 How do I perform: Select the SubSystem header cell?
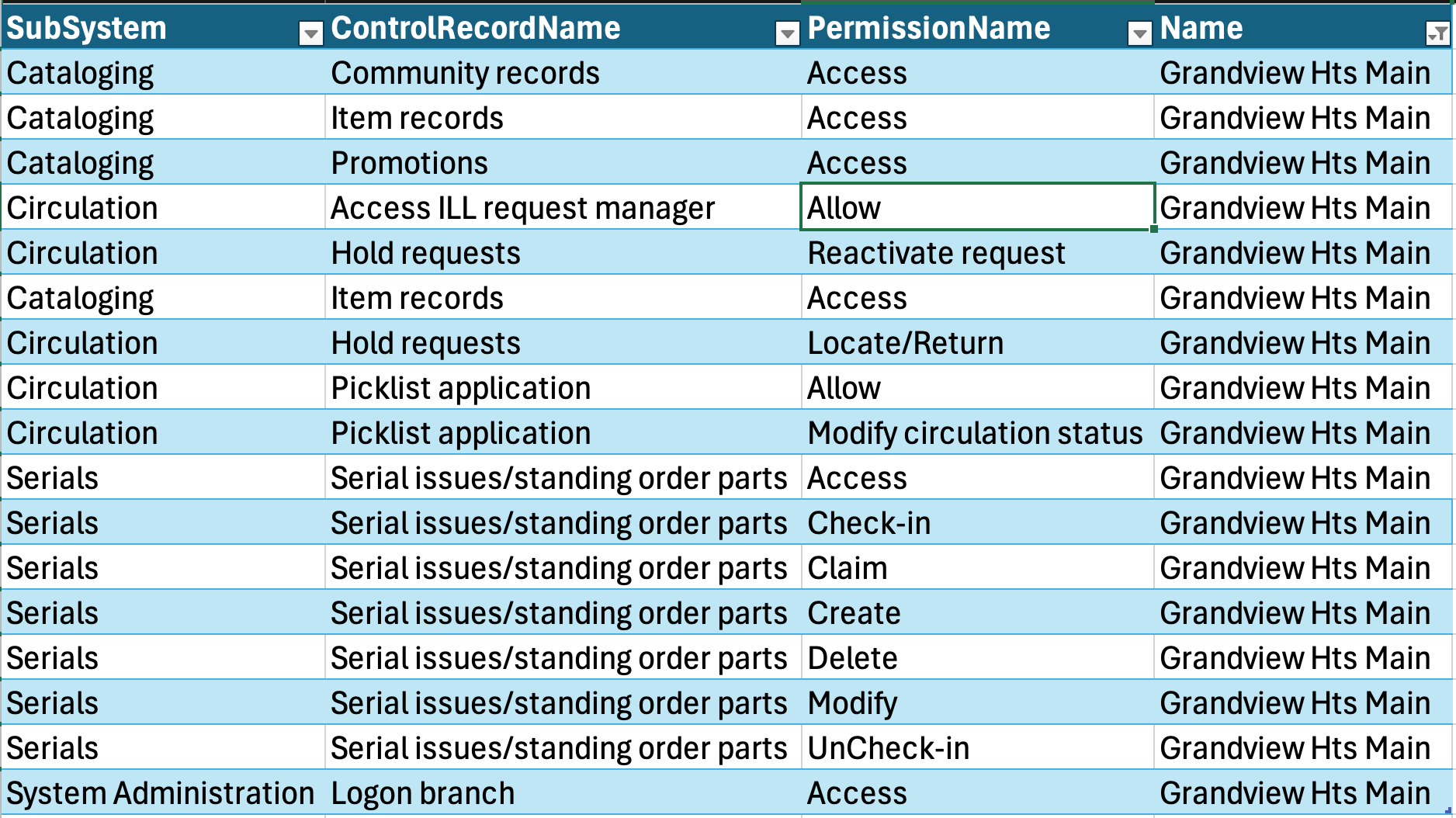point(163,28)
